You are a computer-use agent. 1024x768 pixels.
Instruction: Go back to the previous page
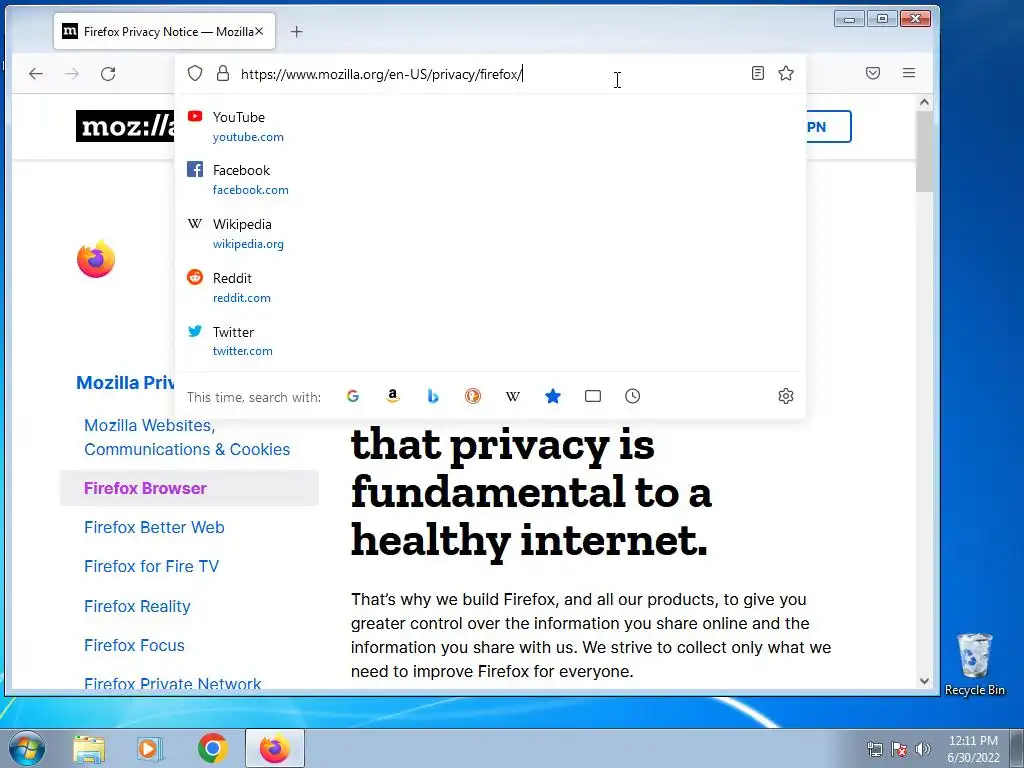click(x=36, y=74)
